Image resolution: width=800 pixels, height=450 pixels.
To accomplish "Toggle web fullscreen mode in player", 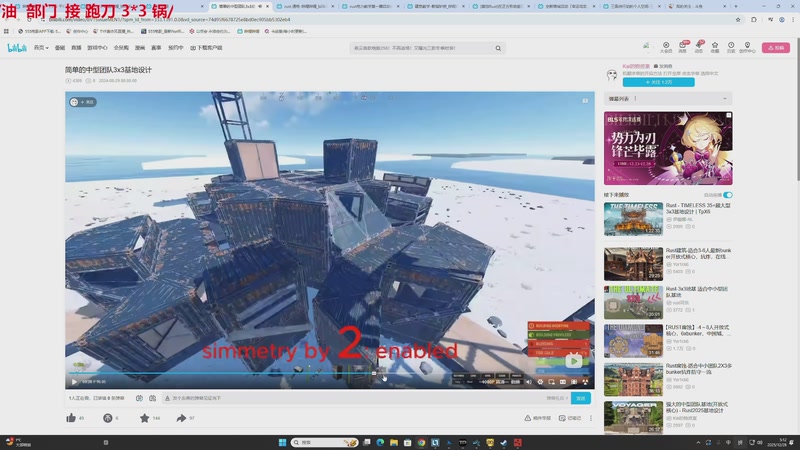I will tap(574, 382).
